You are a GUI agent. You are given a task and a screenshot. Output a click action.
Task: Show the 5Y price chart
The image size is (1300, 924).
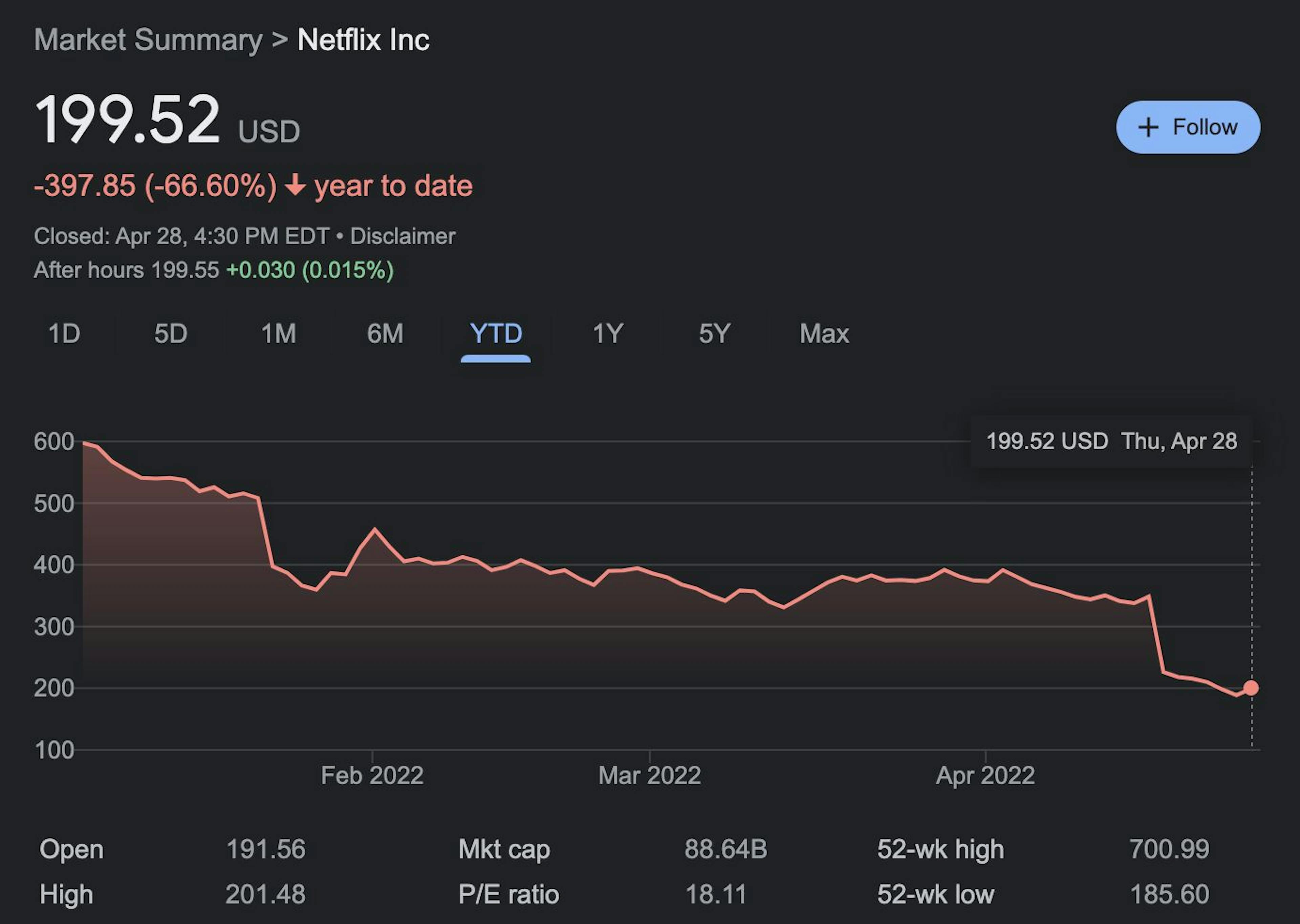click(714, 334)
